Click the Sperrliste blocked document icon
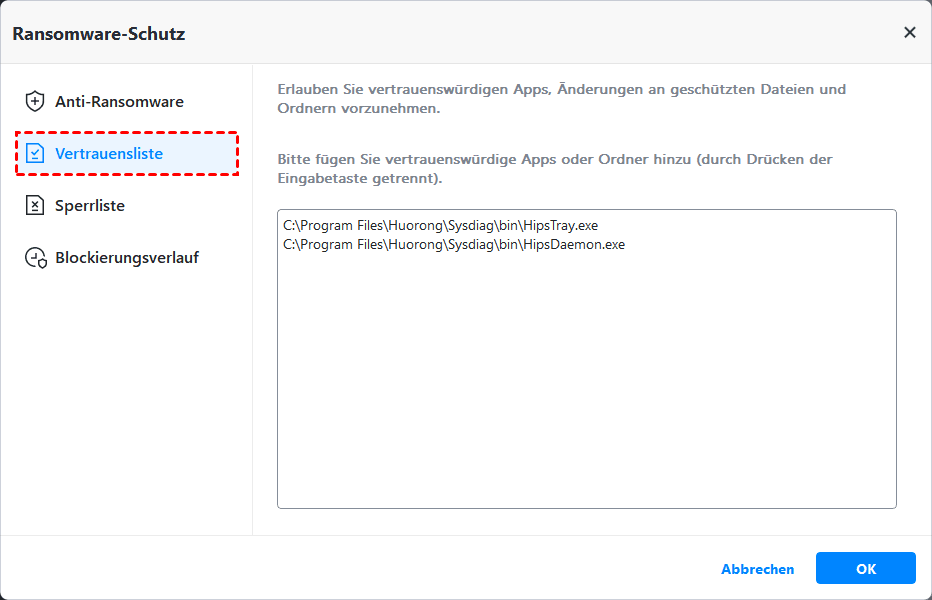 [x=35, y=206]
